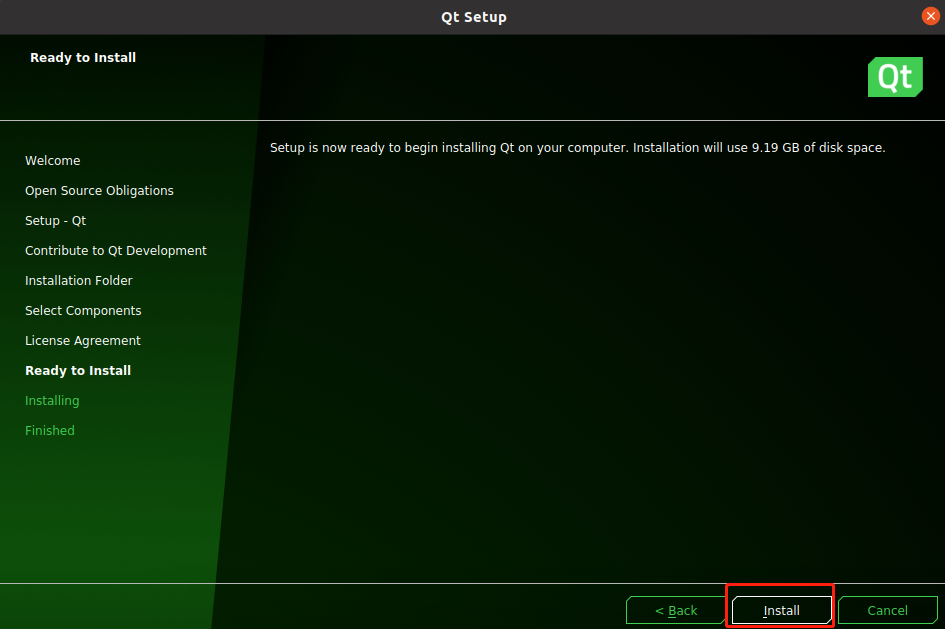Open the Contribute to Qt Development step
This screenshot has height=629, width=945.
click(116, 250)
